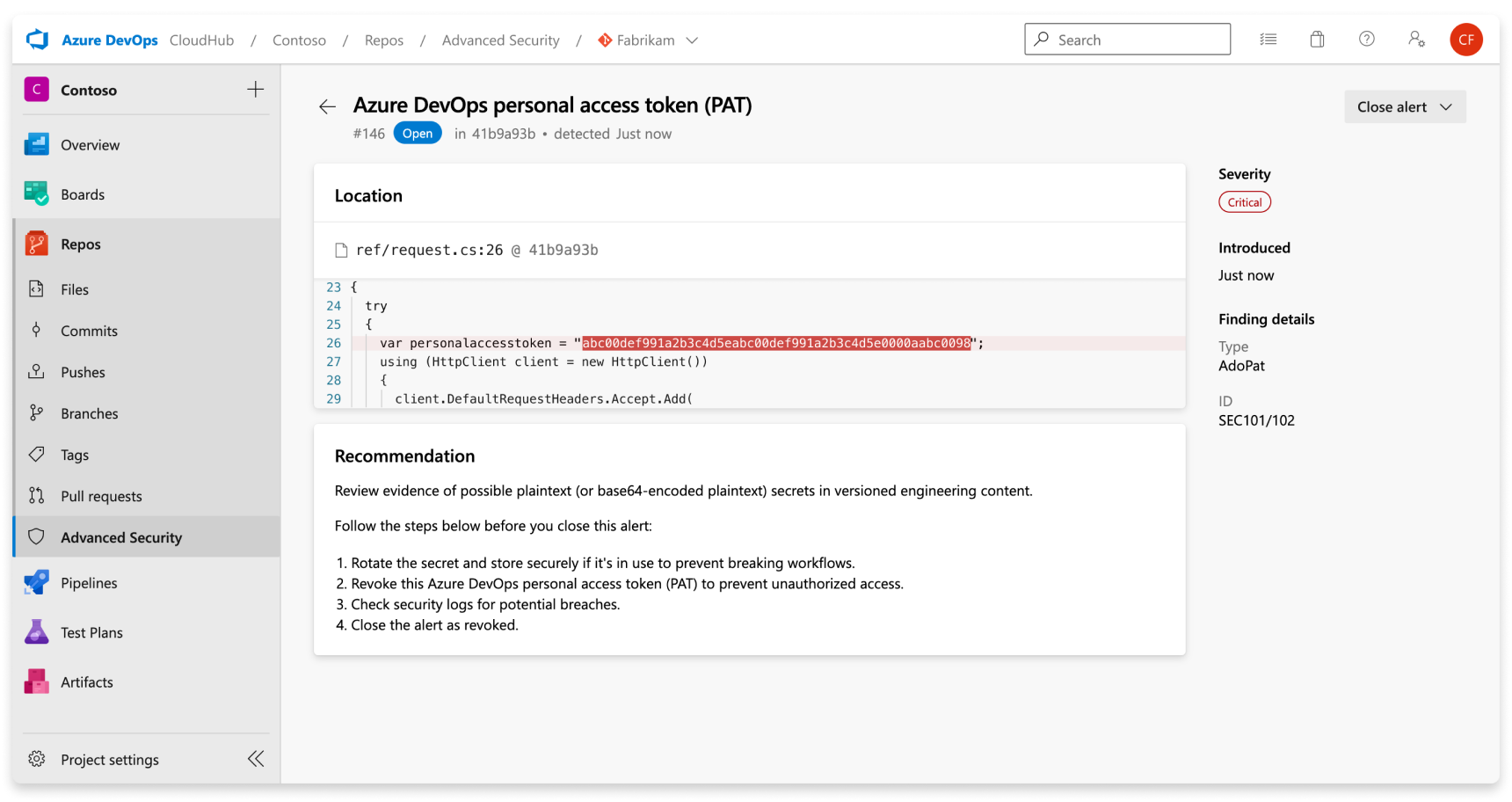Open Project settings
Viewport: 1512px width, 802px height.
coord(109,760)
